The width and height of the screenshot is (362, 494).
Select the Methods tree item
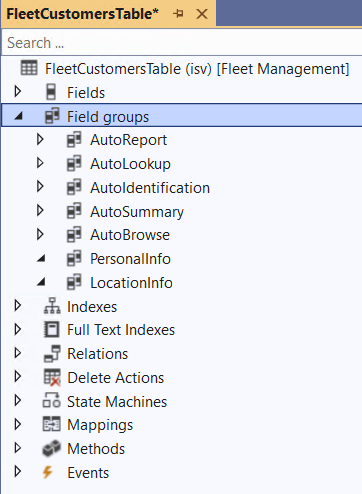click(96, 449)
